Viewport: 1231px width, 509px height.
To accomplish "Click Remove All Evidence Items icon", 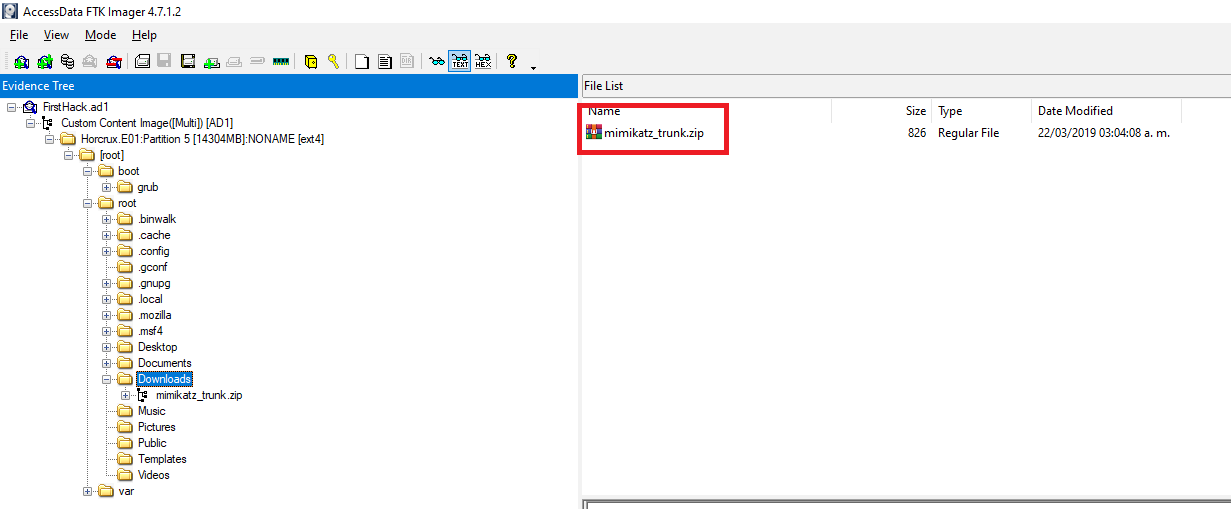I will click(115, 61).
